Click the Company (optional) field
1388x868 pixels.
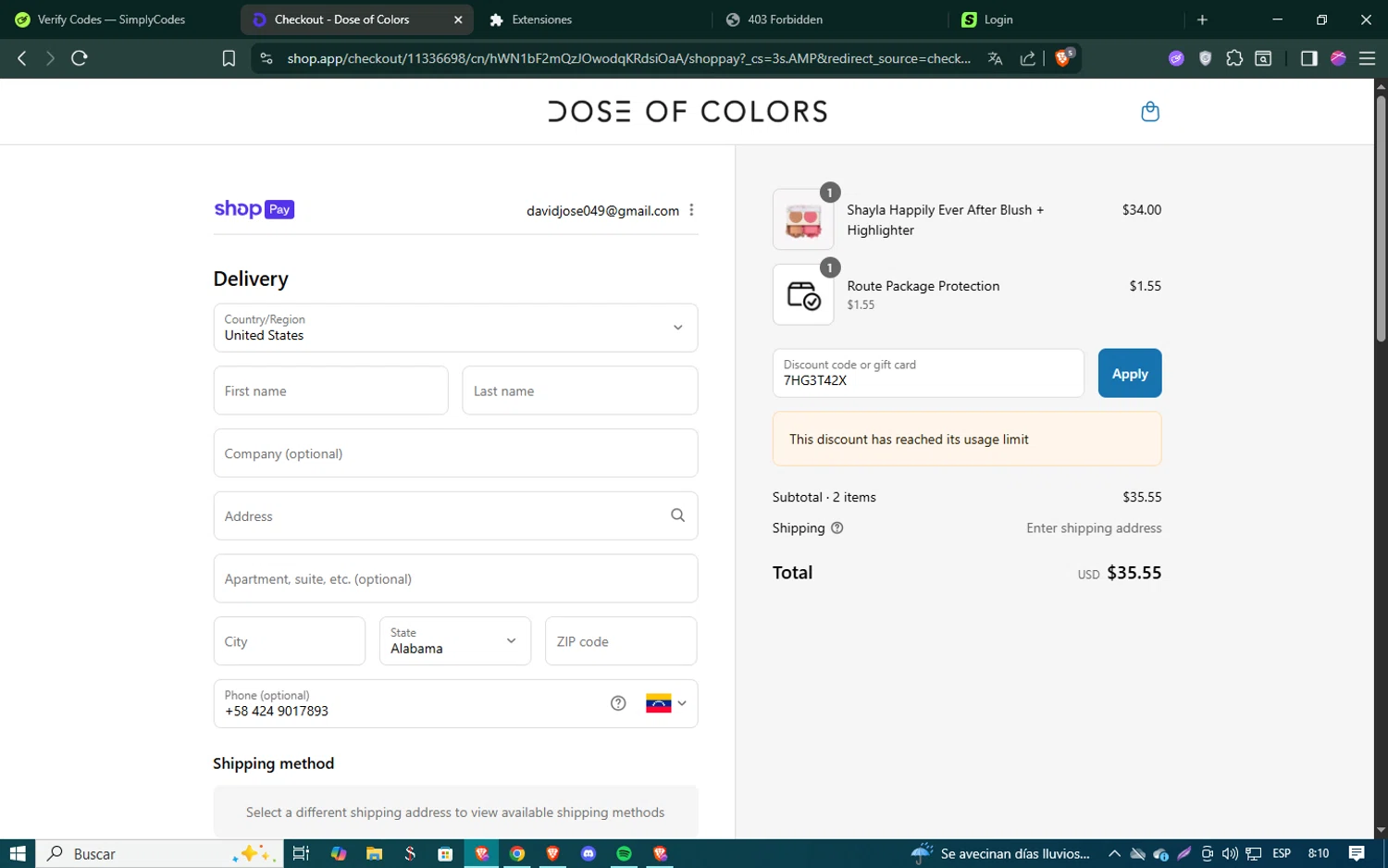click(x=455, y=453)
